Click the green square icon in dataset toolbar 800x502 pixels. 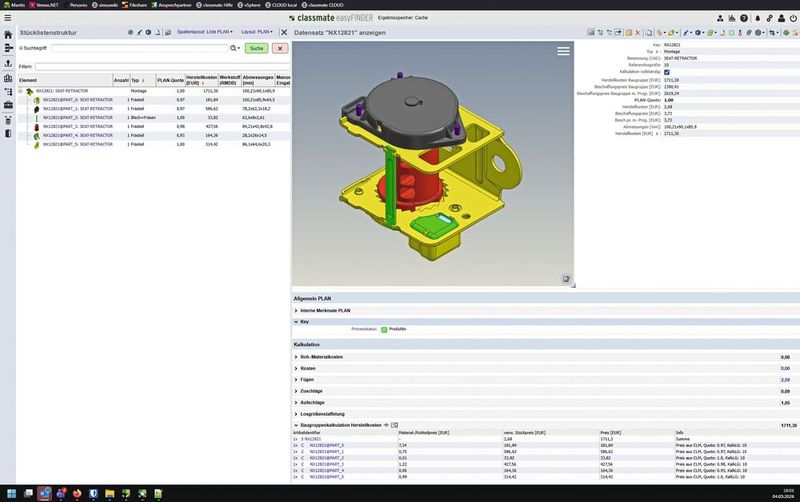731,33
